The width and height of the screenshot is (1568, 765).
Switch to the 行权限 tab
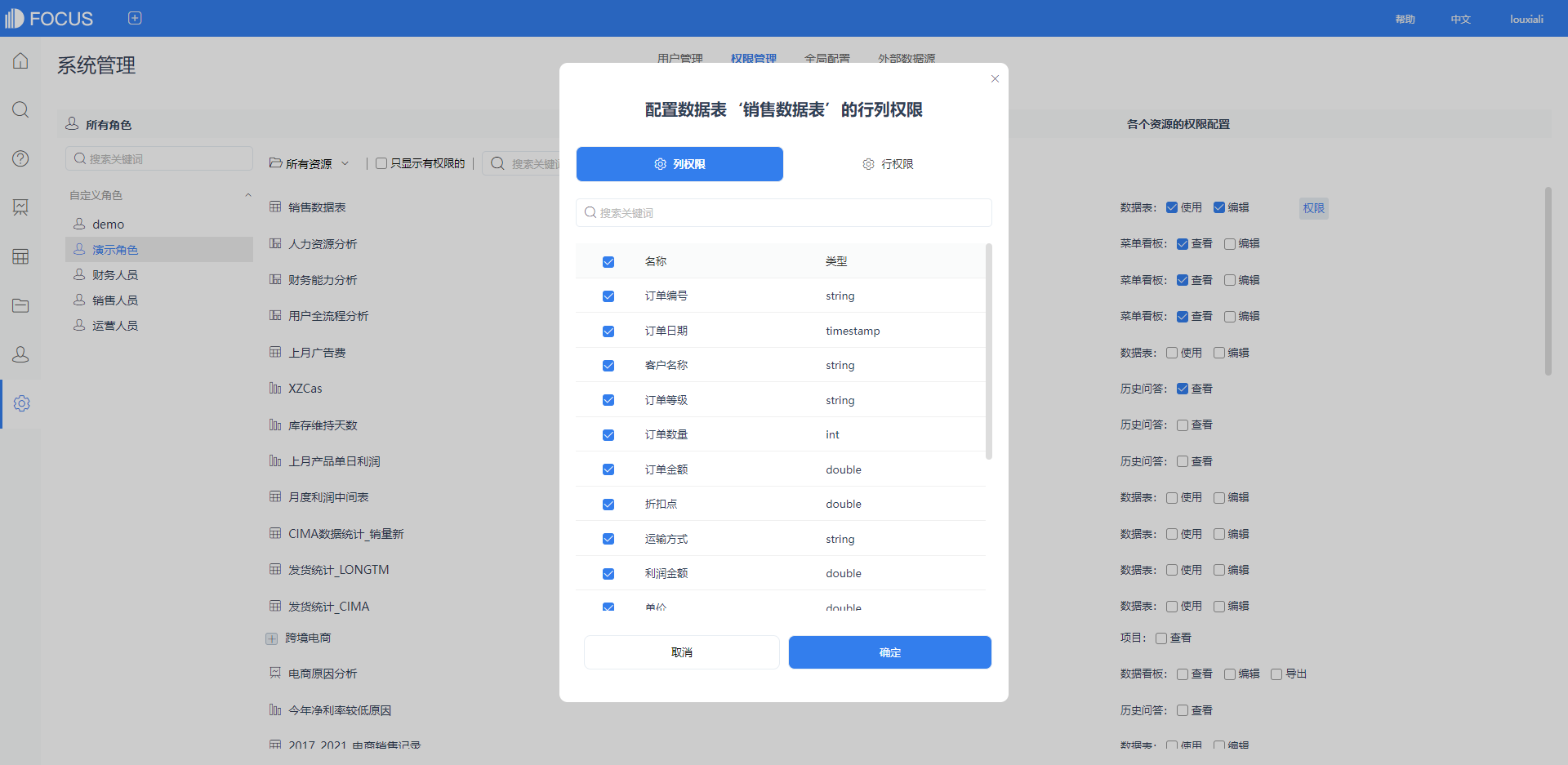[x=889, y=164]
